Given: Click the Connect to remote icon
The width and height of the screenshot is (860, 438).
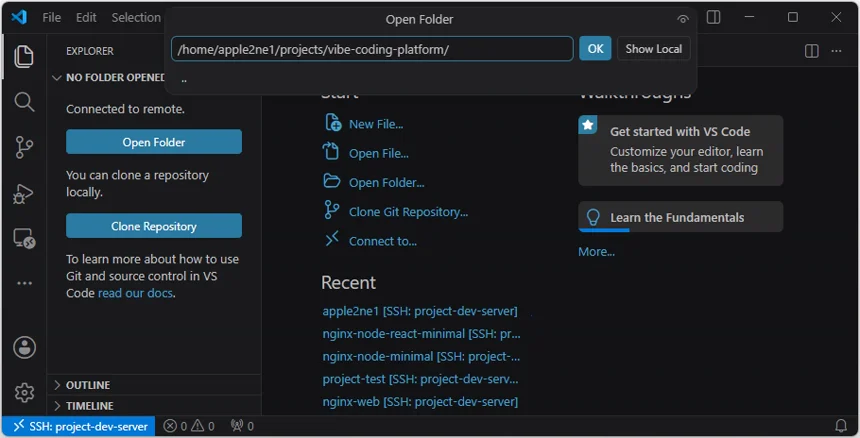Looking at the screenshot, I should click(332, 239).
